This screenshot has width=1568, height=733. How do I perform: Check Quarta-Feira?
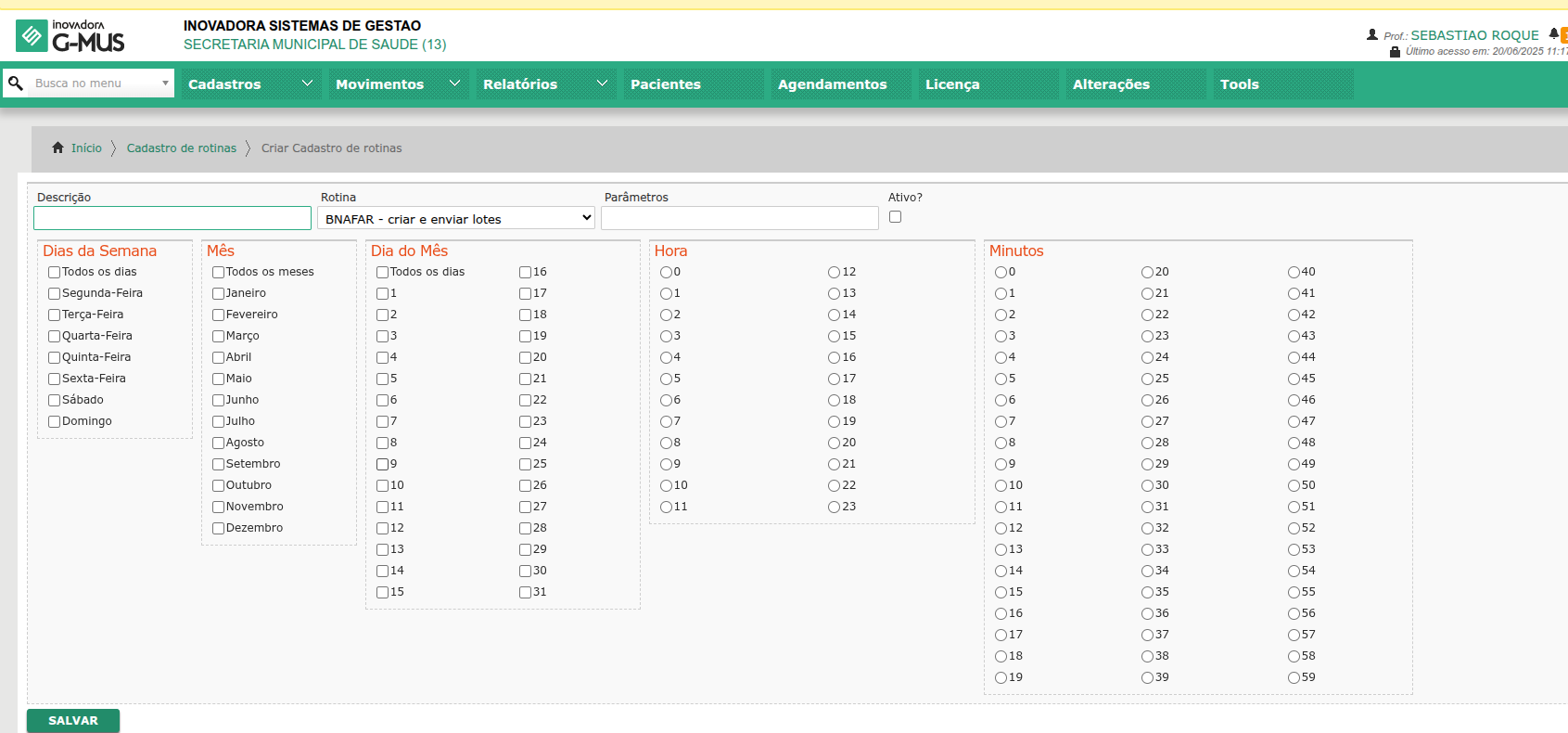click(x=54, y=337)
